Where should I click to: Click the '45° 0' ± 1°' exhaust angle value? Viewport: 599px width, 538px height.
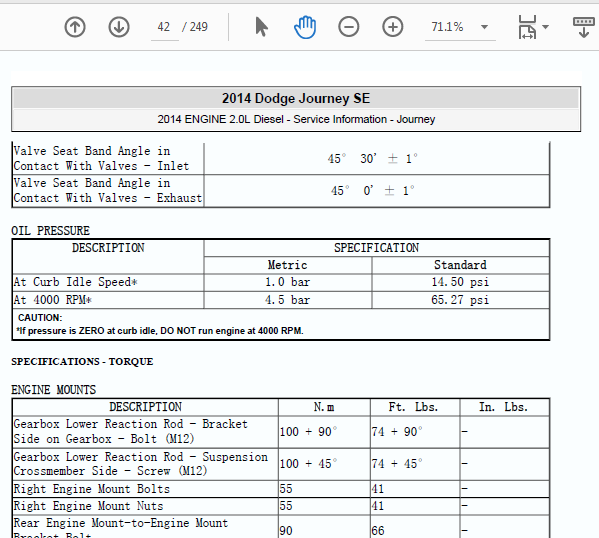pyautogui.click(x=373, y=191)
